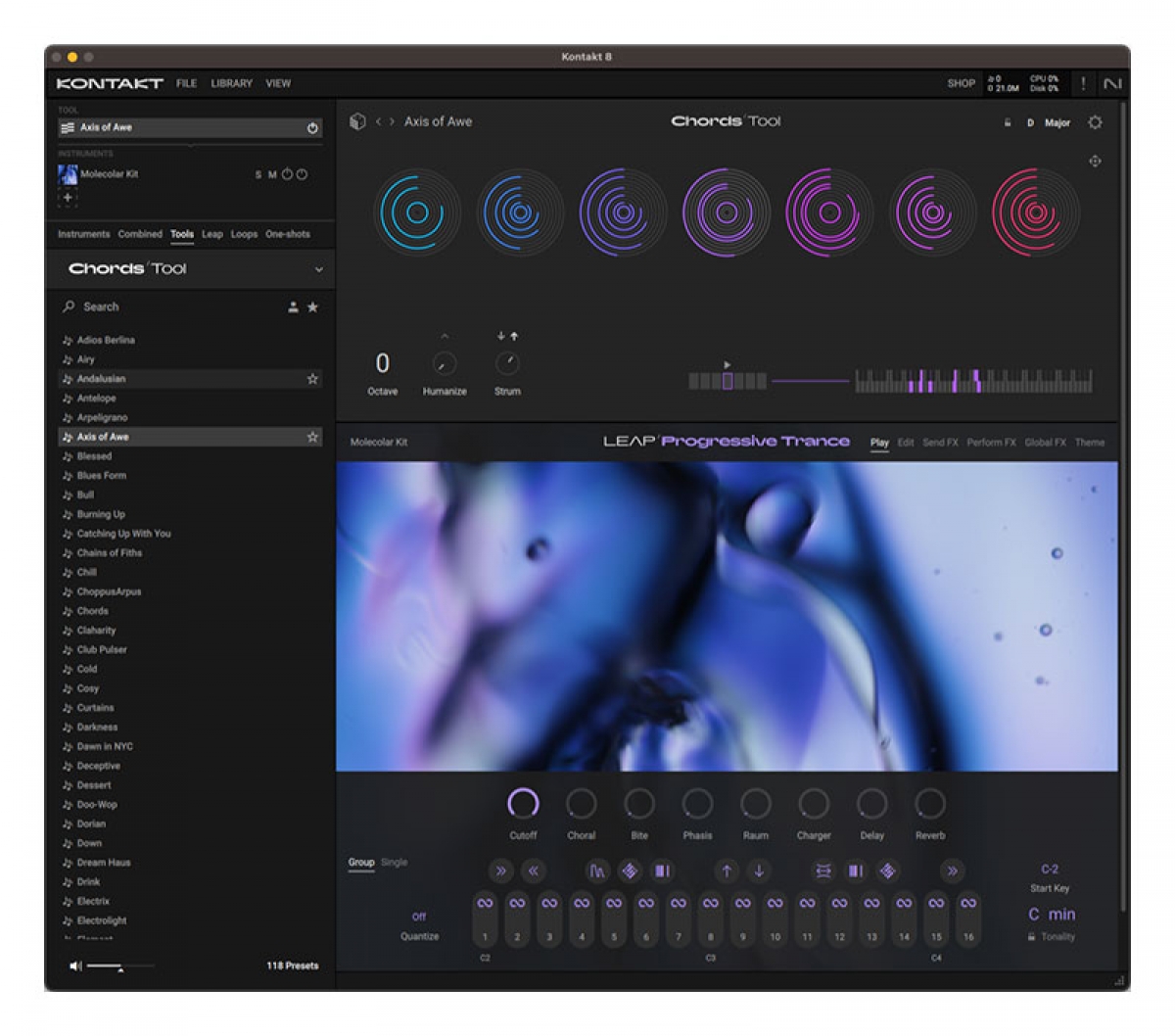Open the Native Instruments logo menu
The image size is (1175, 1036).
(x=1112, y=84)
